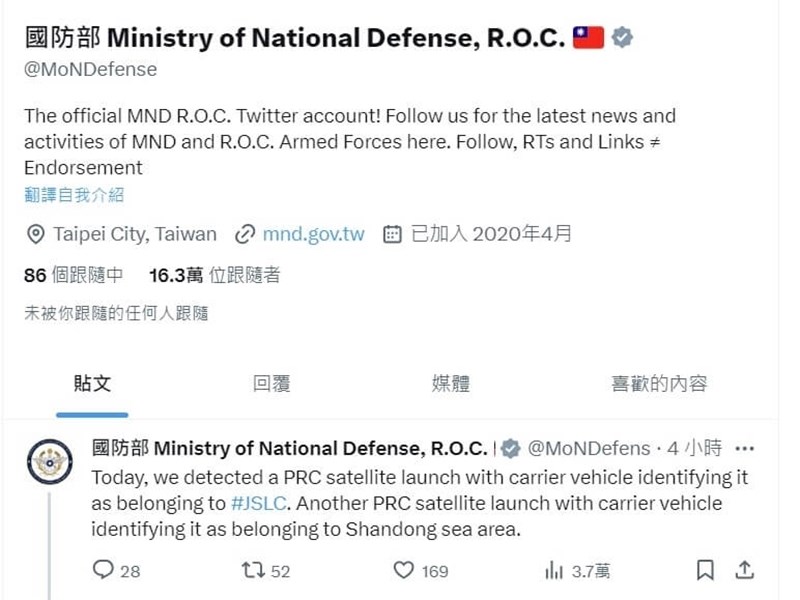
Task: View the 86 個跟隨中 following list
Action: (x=74, y=275)
